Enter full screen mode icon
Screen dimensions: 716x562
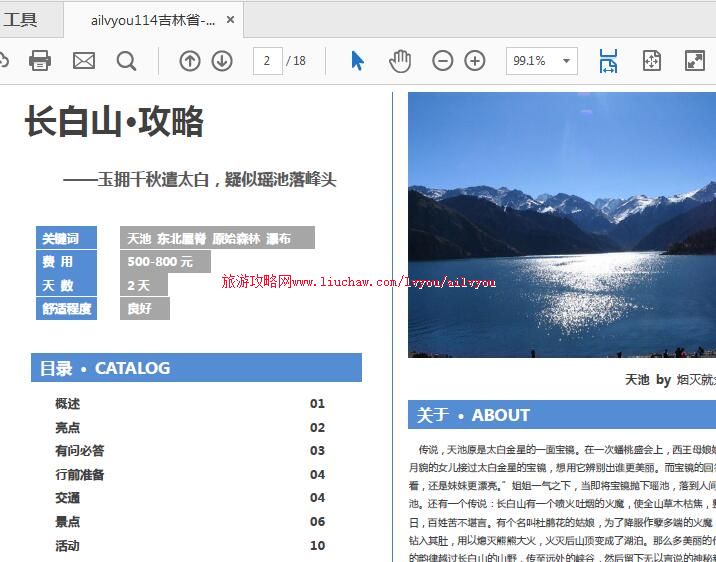tap(695, 61)
